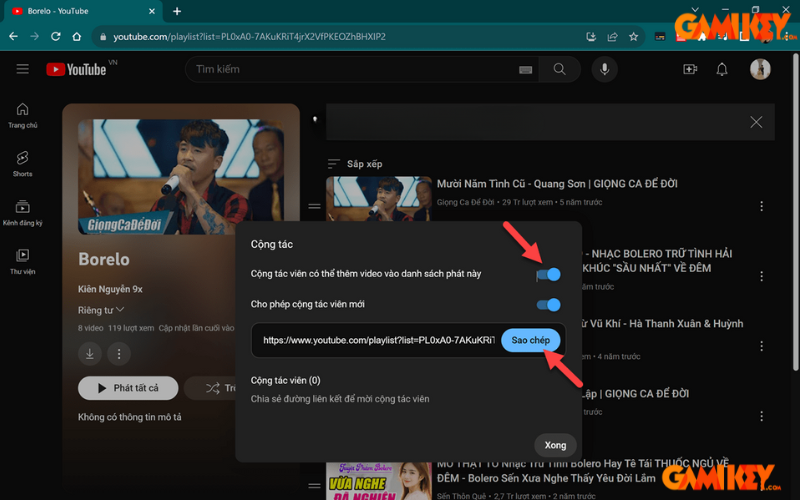This screenshot has height=500, width=800.
Task: Open Trang chủ in the sidebar
Action: click(x=22, y=116)
